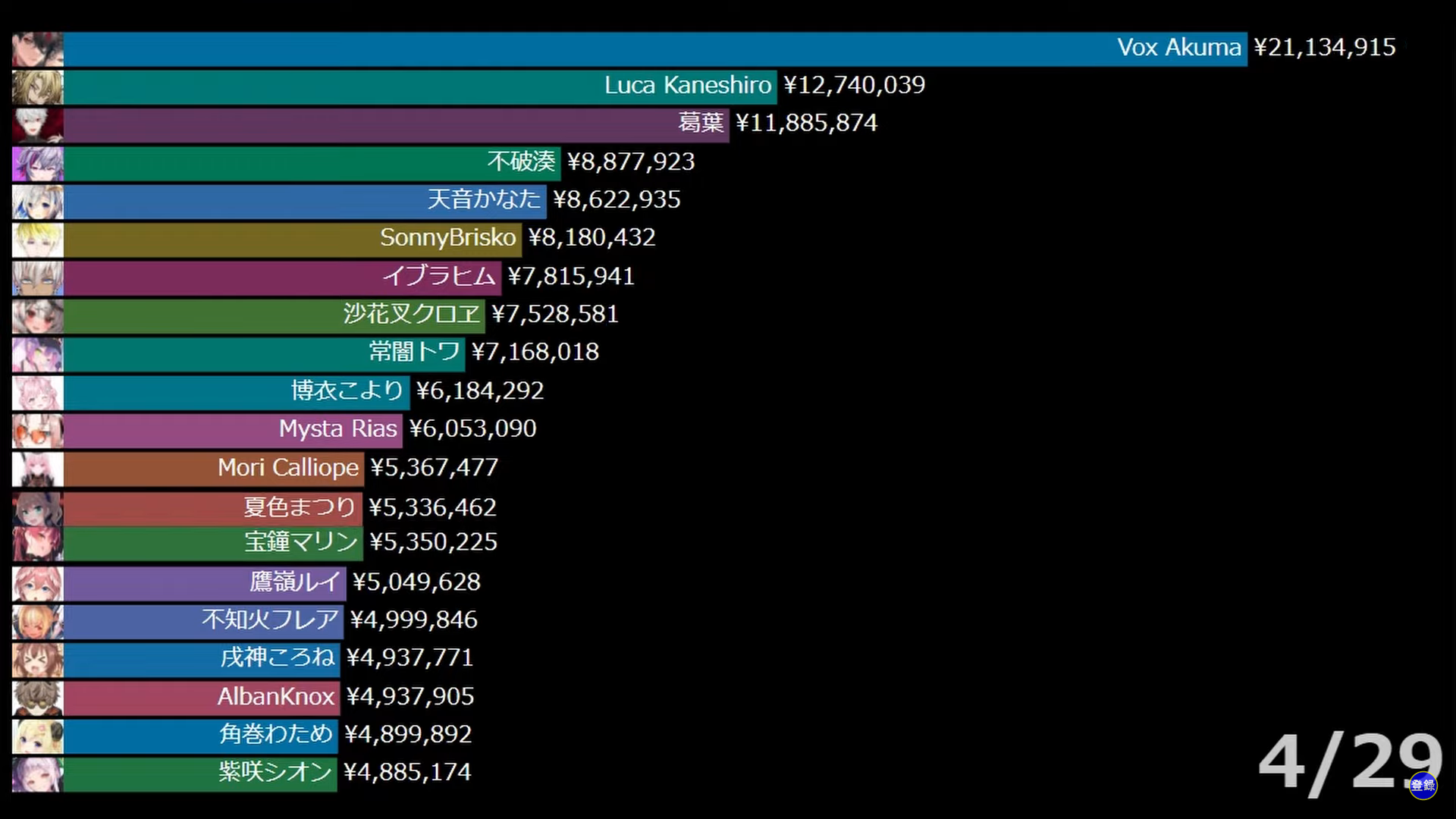Click the ¥12,740,039 amount value
This screenshot has height=819, width=1456.
coord(855,85)
